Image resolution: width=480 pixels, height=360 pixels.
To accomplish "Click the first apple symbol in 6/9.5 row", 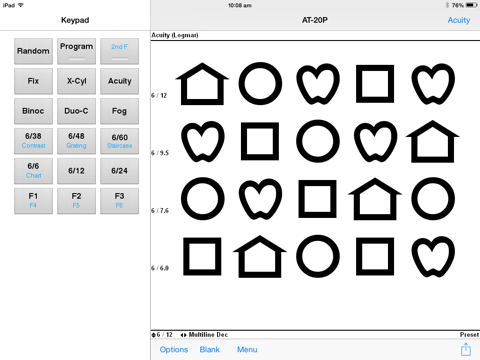I will click(203, 141).
